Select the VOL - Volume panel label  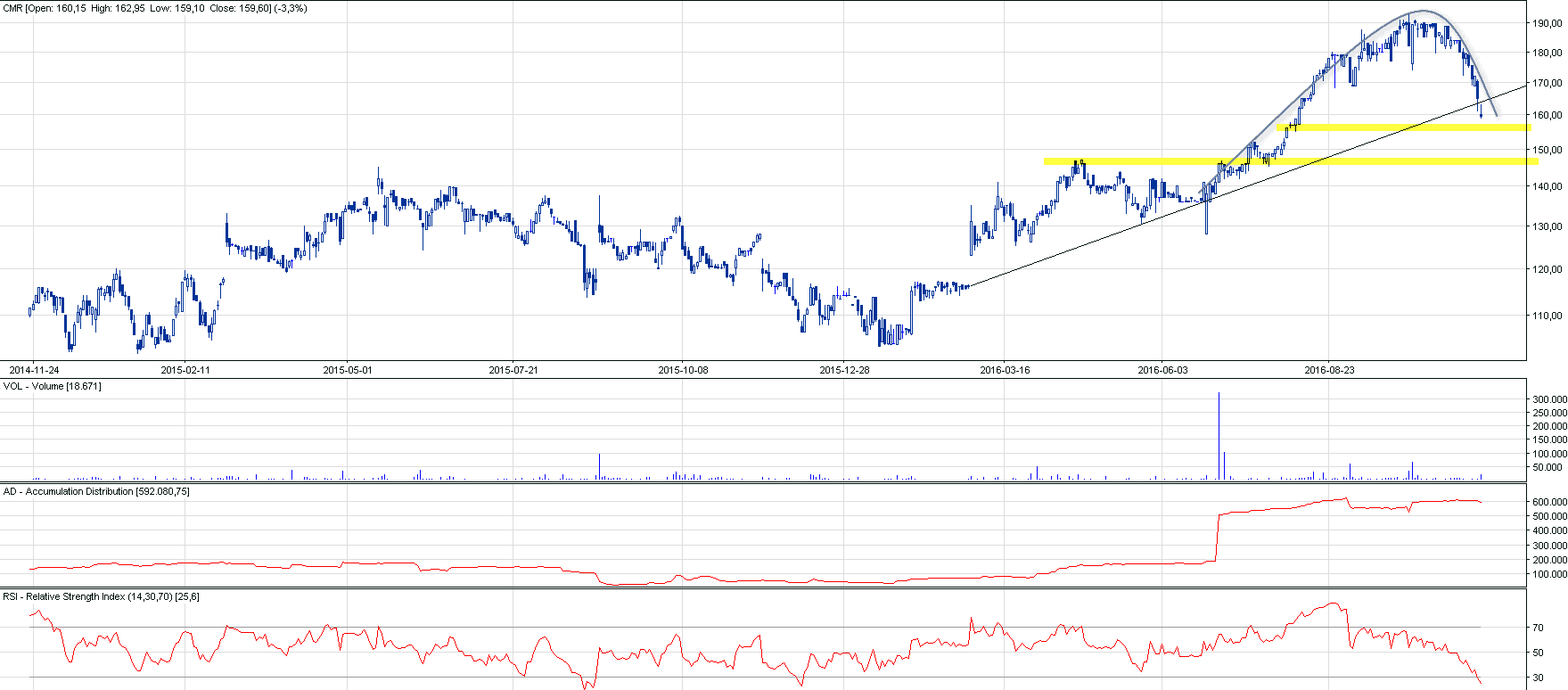[53, 386]
